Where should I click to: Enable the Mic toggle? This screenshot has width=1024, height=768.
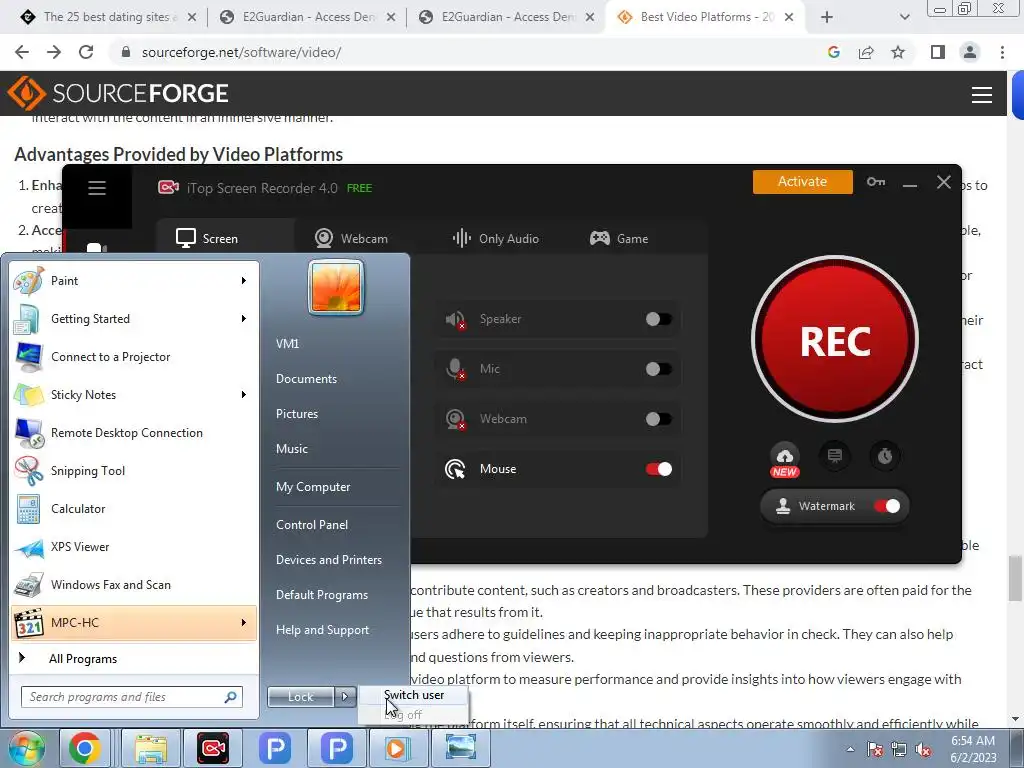pyautogui.click(x=658, y=369)
